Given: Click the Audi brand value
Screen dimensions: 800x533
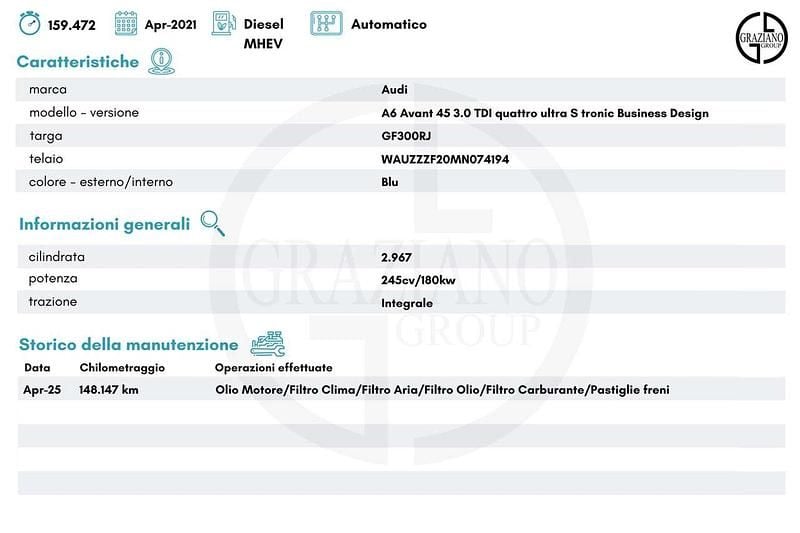Looking at the screenshot, I should tap(394, 90).
